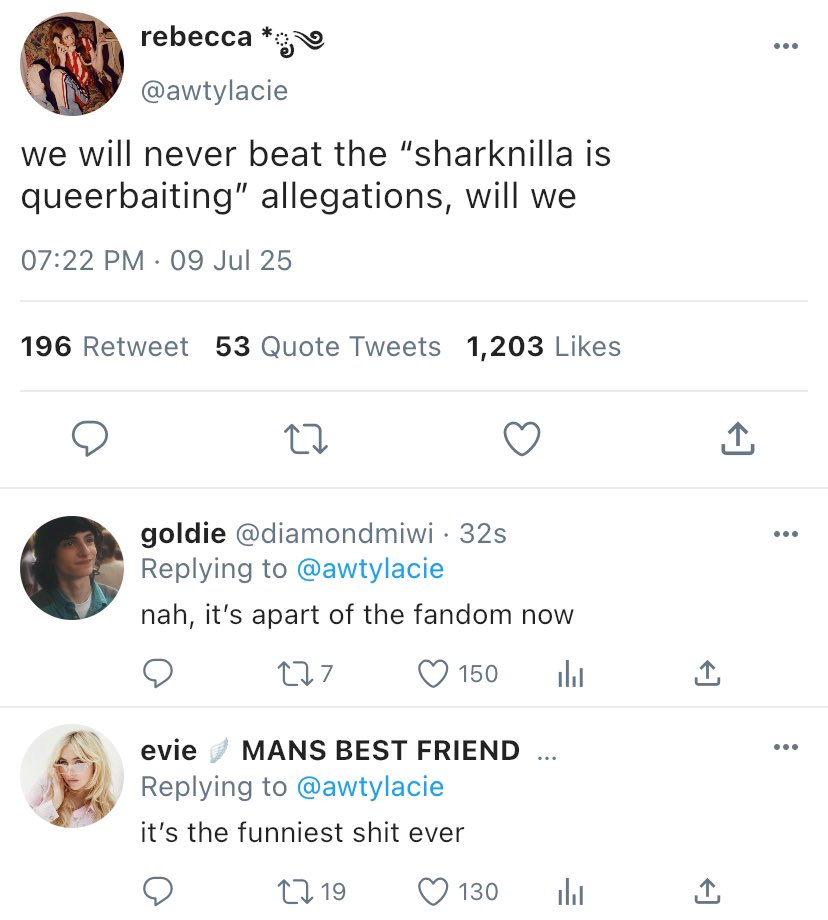828x920 pixels.
Task: Share goldie's reply
Action: [x=706, y=675]
